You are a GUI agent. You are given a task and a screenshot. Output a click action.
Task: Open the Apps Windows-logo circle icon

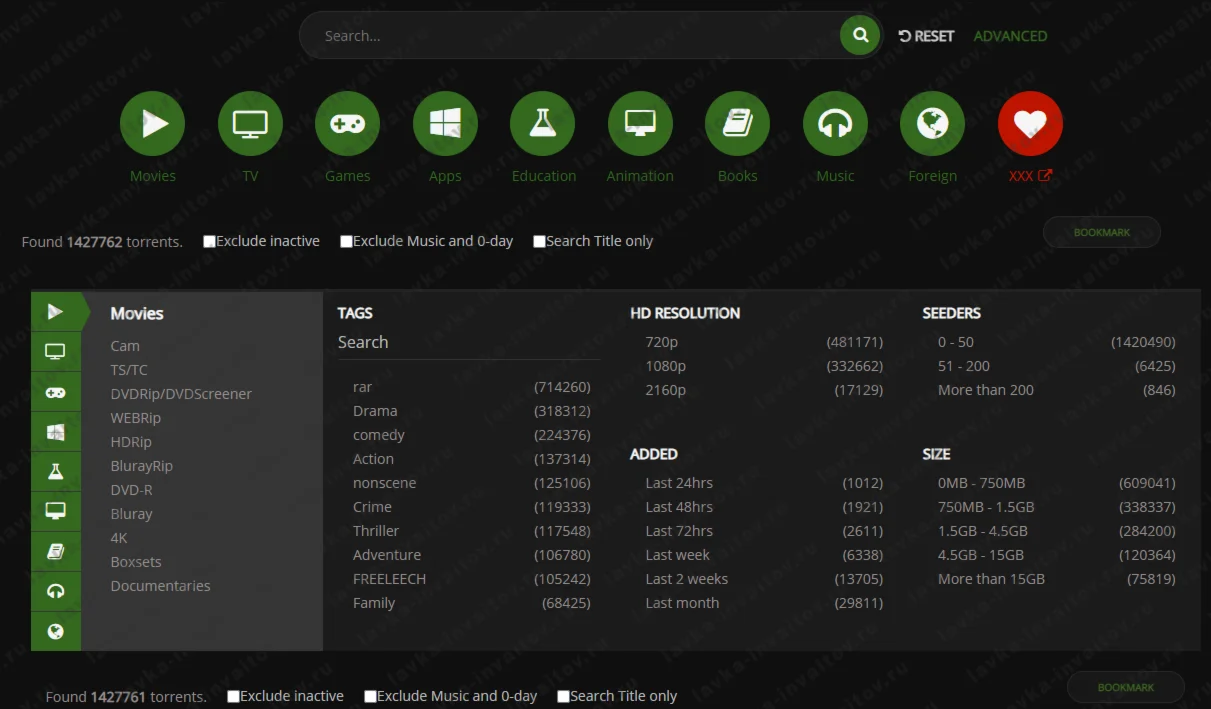click(445, 124)
